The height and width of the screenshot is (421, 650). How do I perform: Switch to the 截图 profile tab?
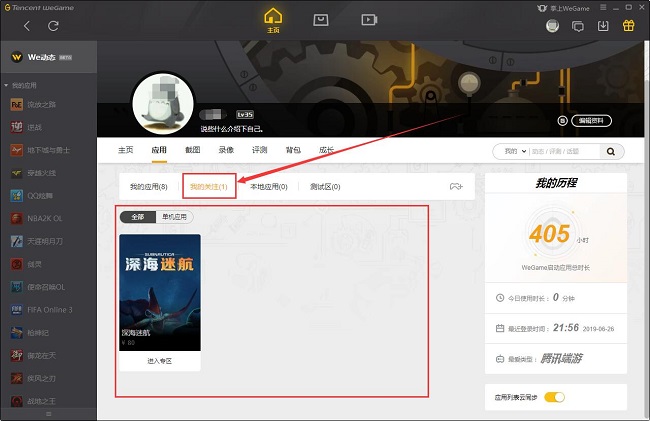click(x=193, y=150)
